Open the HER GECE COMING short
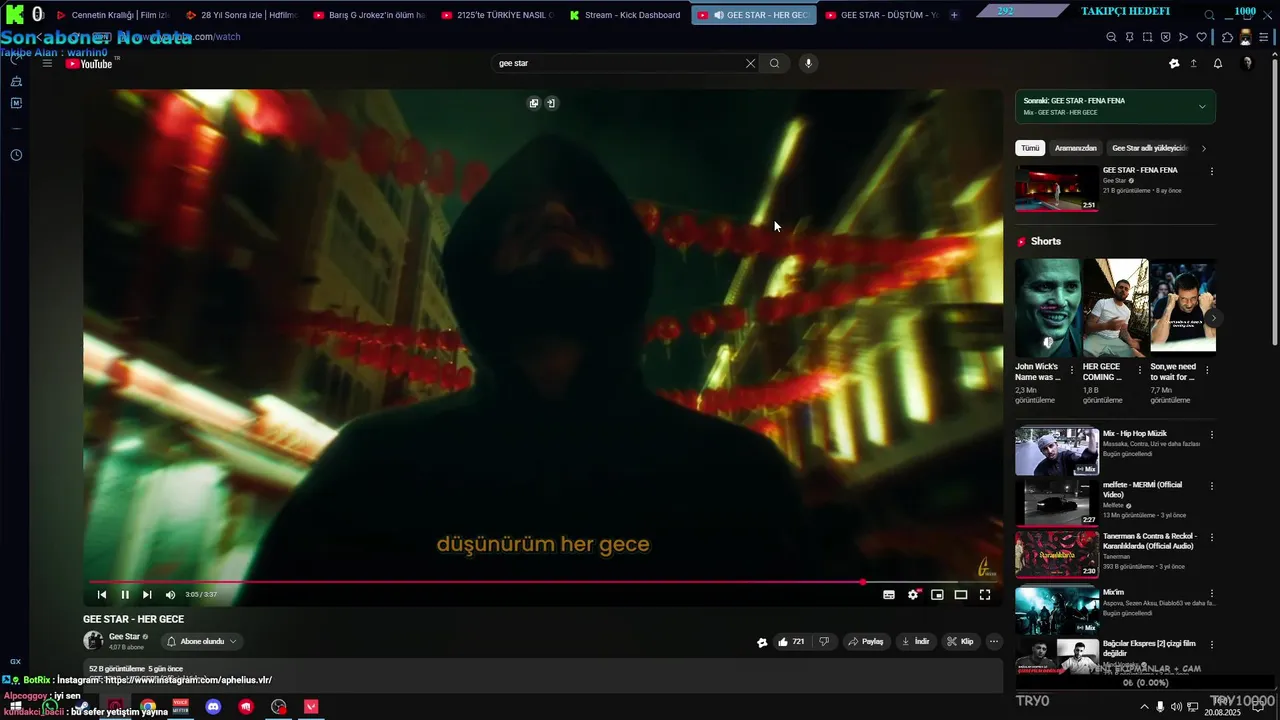This screenshot has height=720, width=1280. 1115,308
